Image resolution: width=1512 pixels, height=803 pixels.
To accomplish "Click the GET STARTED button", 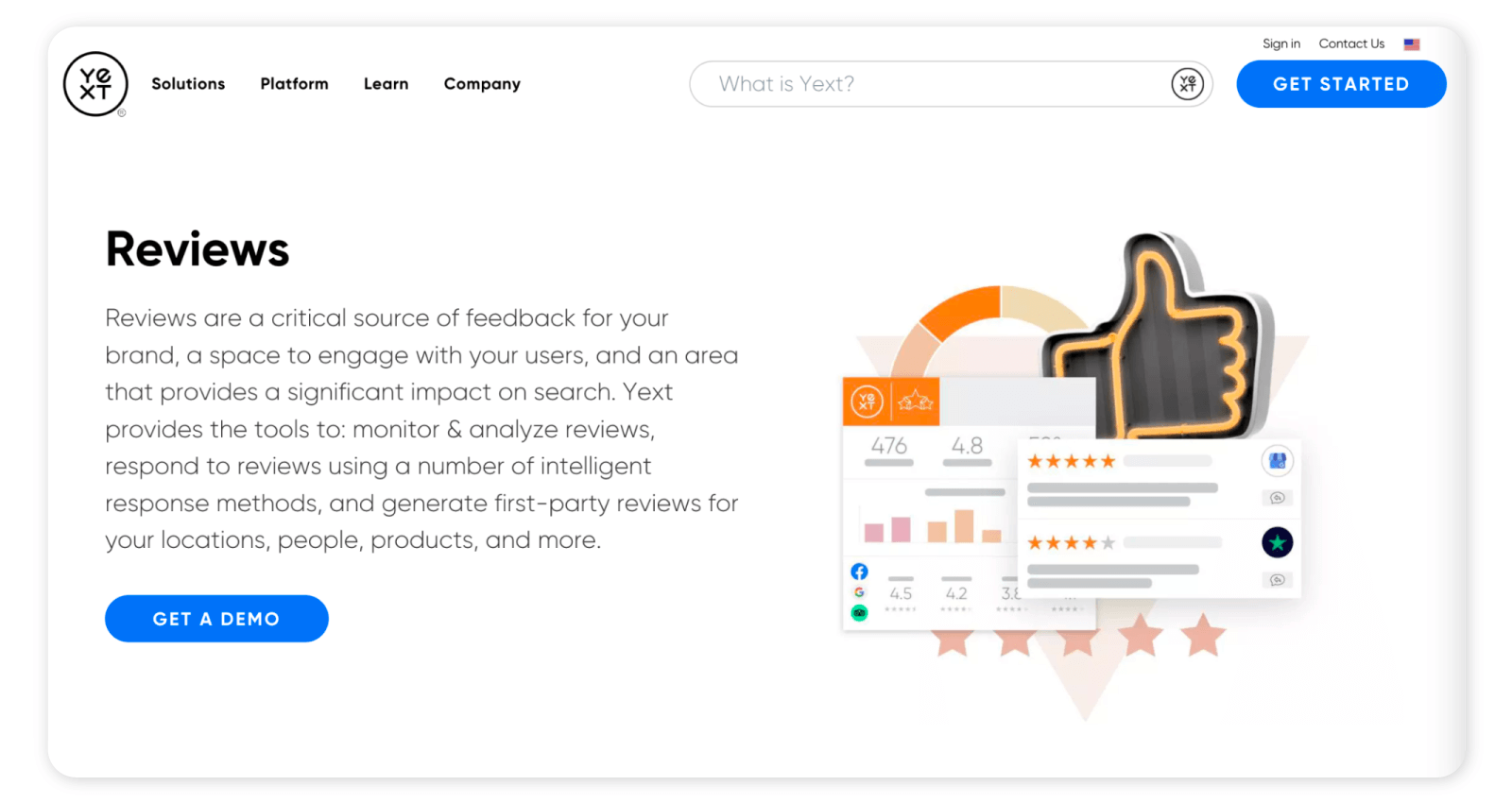I will point(1340,84).
